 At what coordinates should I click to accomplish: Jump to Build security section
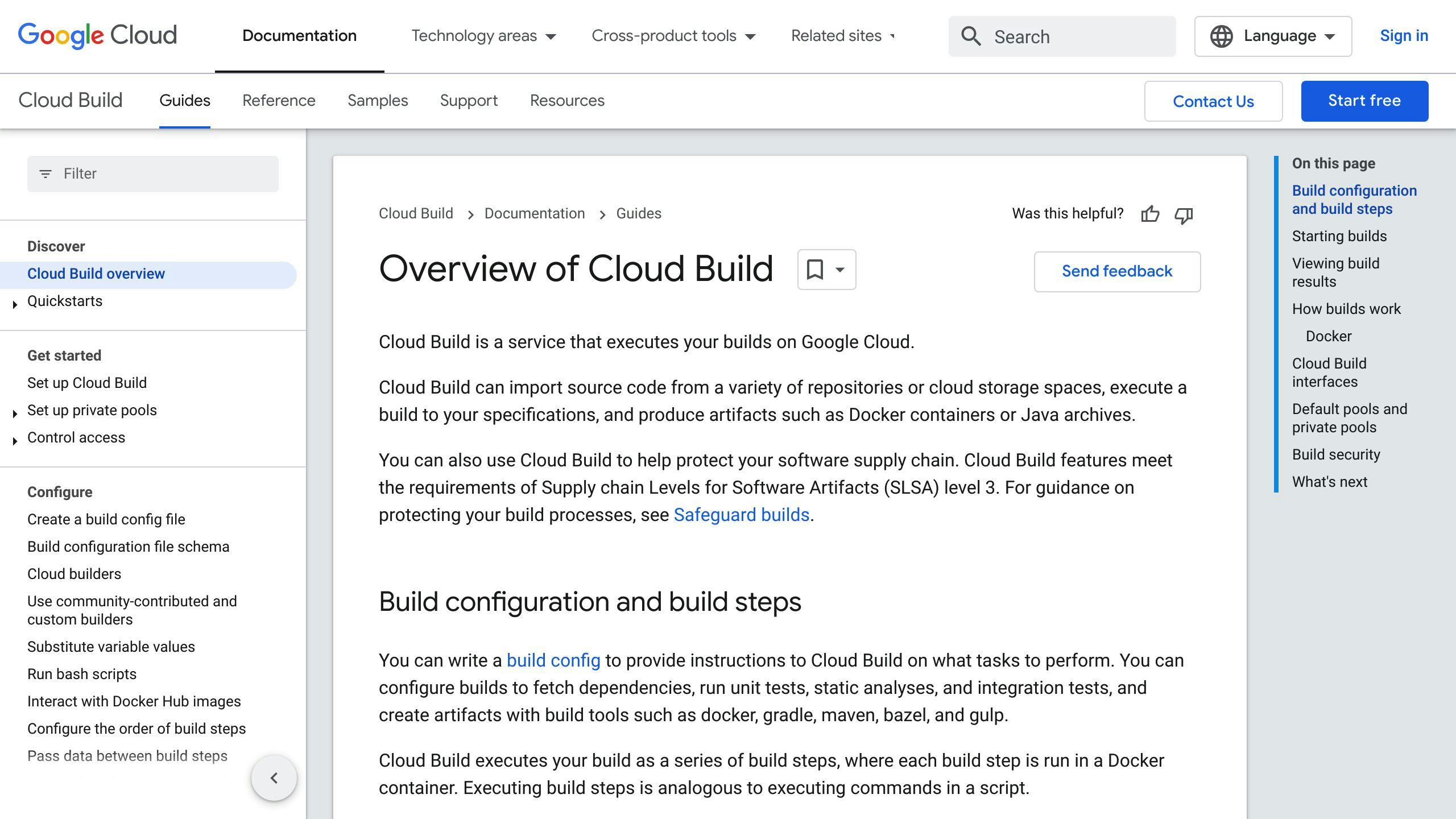tap(1336, 454)
